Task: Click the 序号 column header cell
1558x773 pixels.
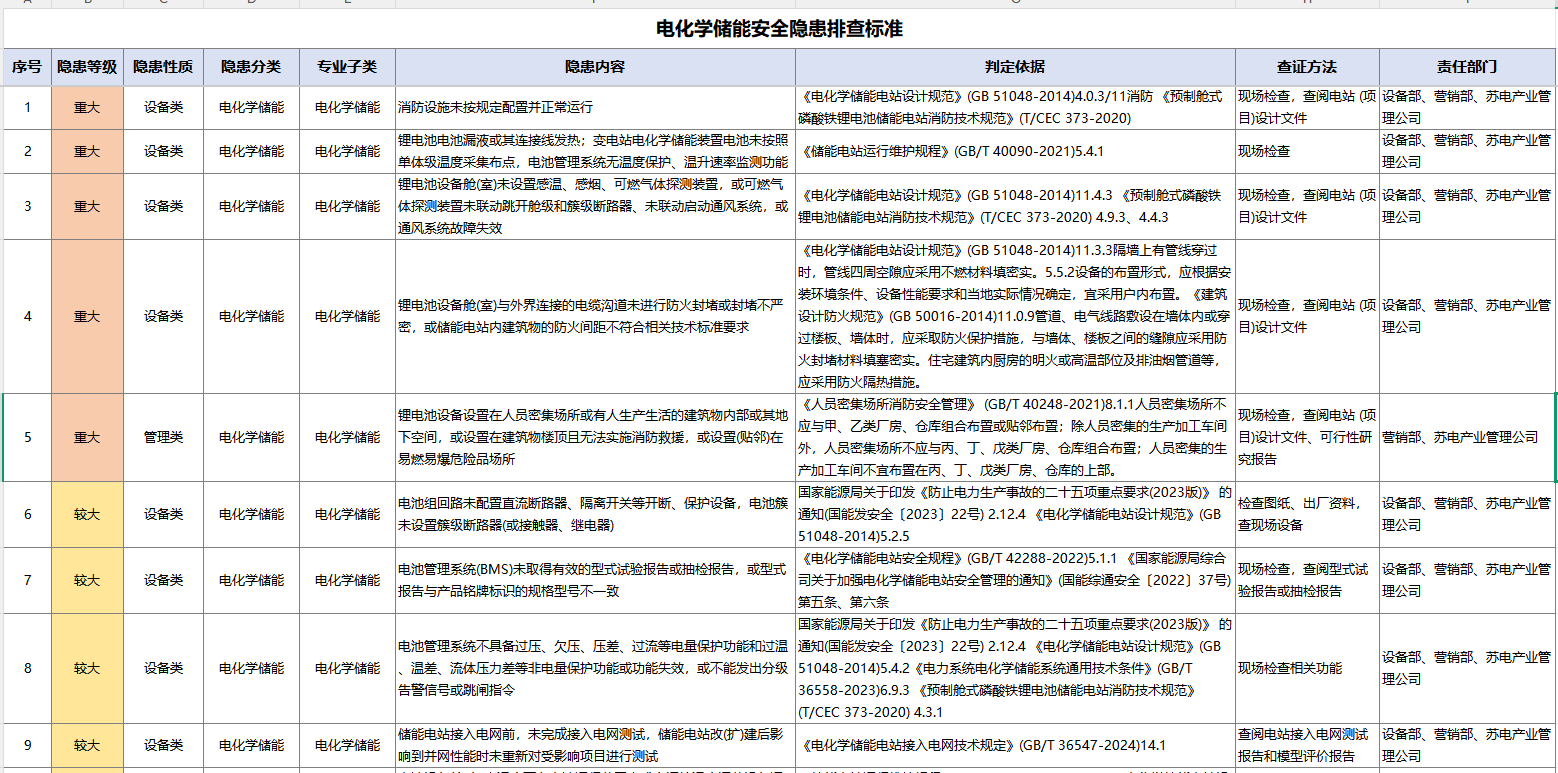Action: (x=28, y=67)
